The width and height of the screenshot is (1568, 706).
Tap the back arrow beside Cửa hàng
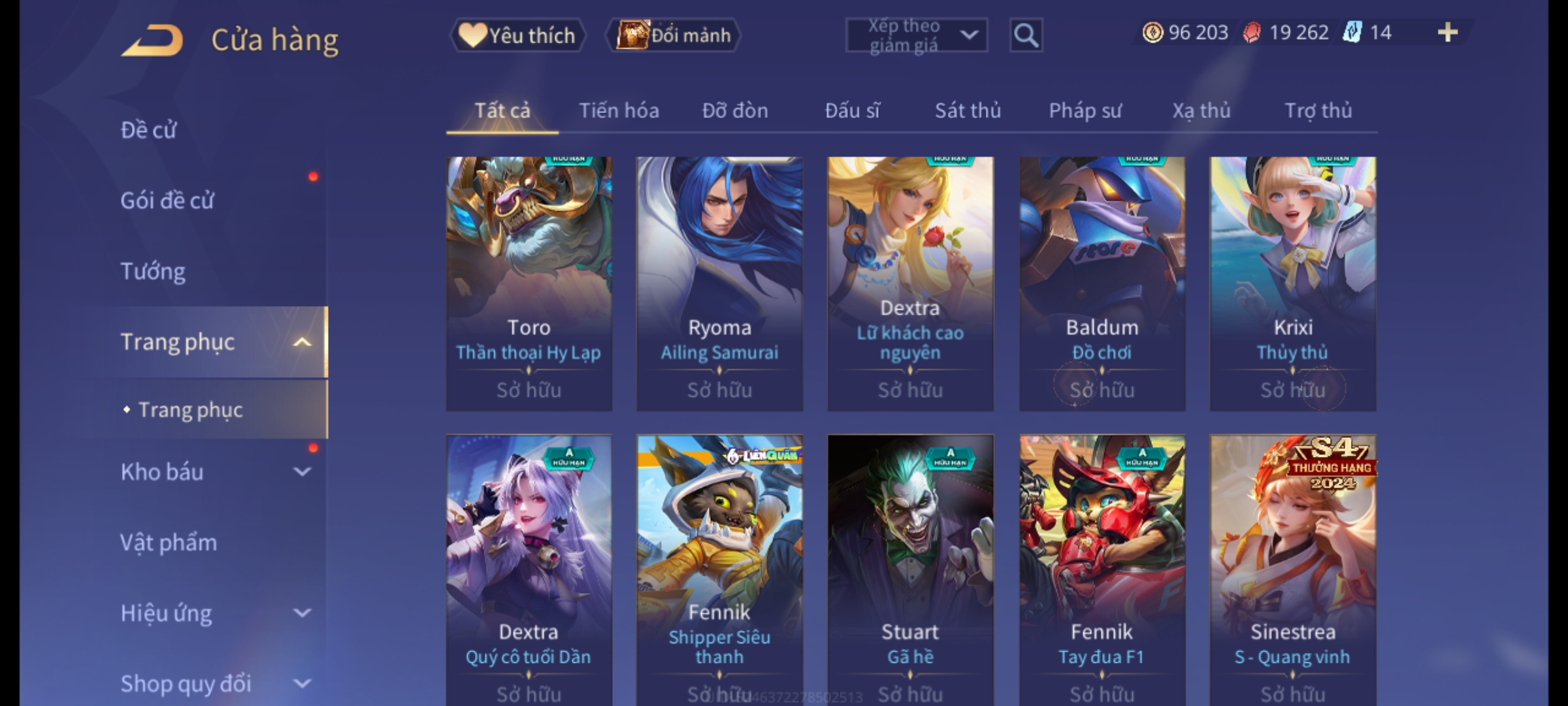pyautogui.click(x=152, y=40)
